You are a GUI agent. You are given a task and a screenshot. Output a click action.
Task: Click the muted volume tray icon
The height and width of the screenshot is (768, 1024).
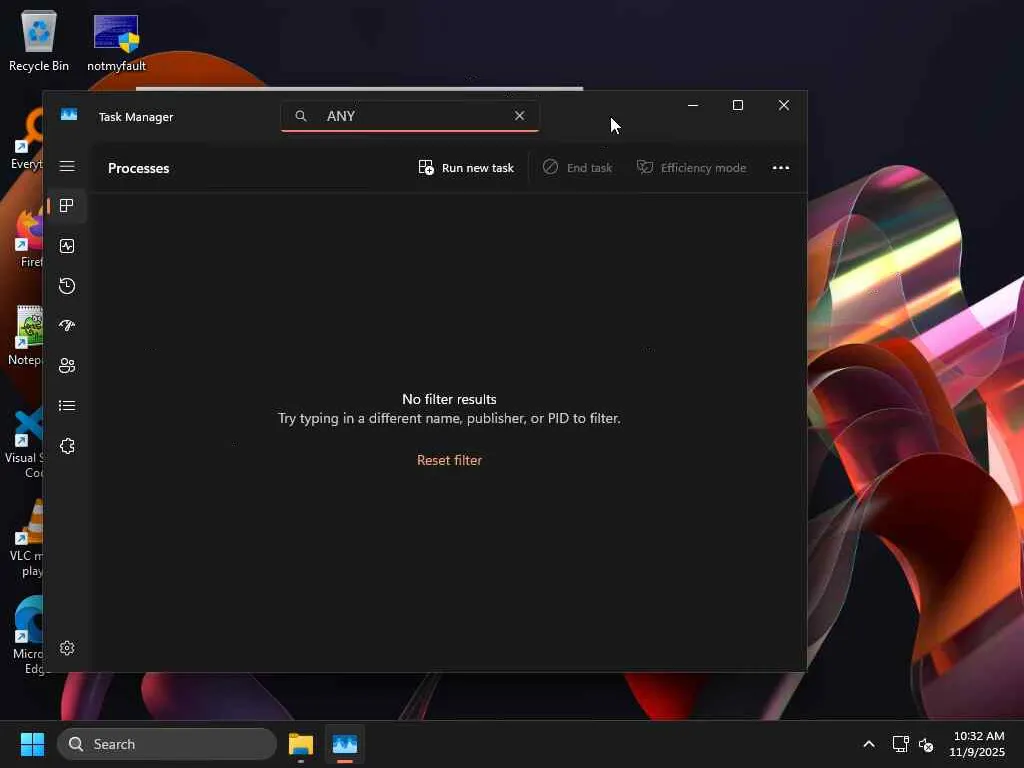pos(926,744)
